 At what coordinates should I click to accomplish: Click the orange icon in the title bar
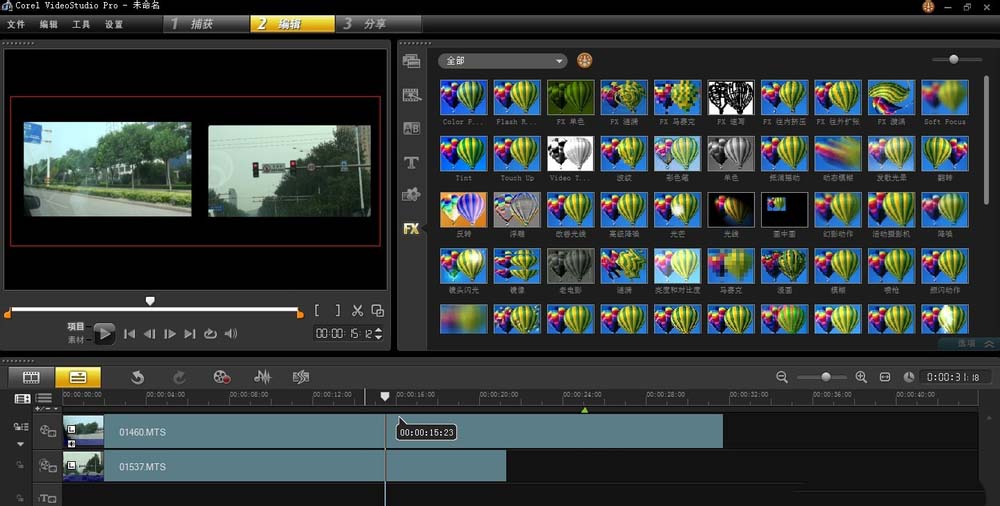[x=929, y=6]
